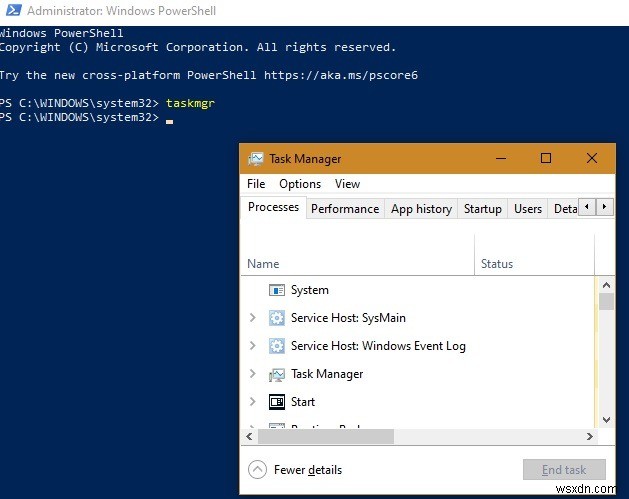Viewport: 629px width, 499px height.
Task: Open the File menu in Task Manager
Action: 256,184
